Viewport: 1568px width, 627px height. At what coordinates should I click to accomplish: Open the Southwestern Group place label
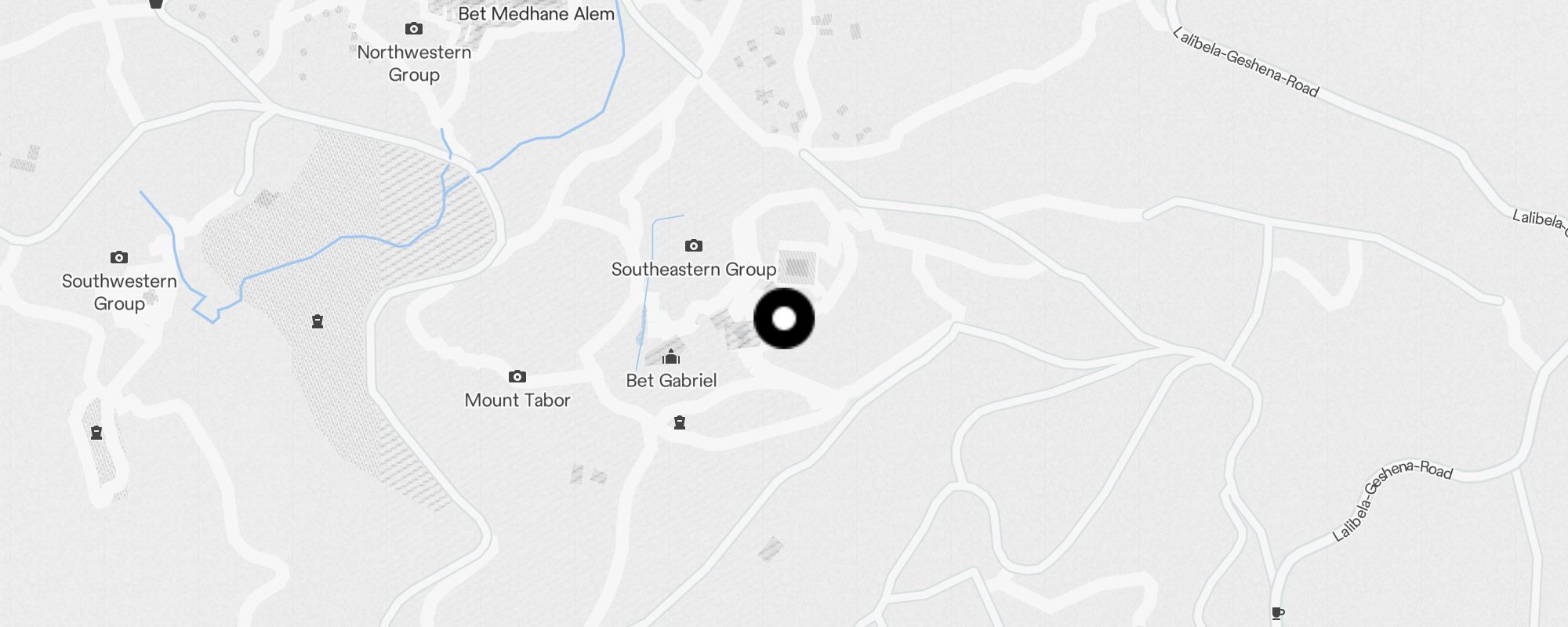point(119,292)
